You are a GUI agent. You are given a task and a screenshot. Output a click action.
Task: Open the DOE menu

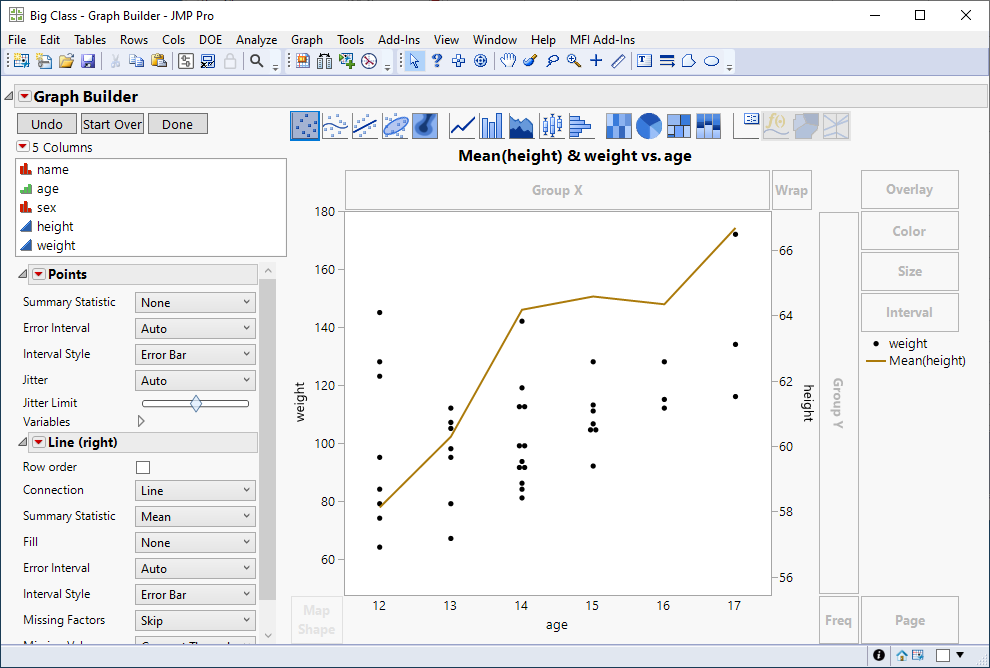pyautogui.click(x=210, y=40)
